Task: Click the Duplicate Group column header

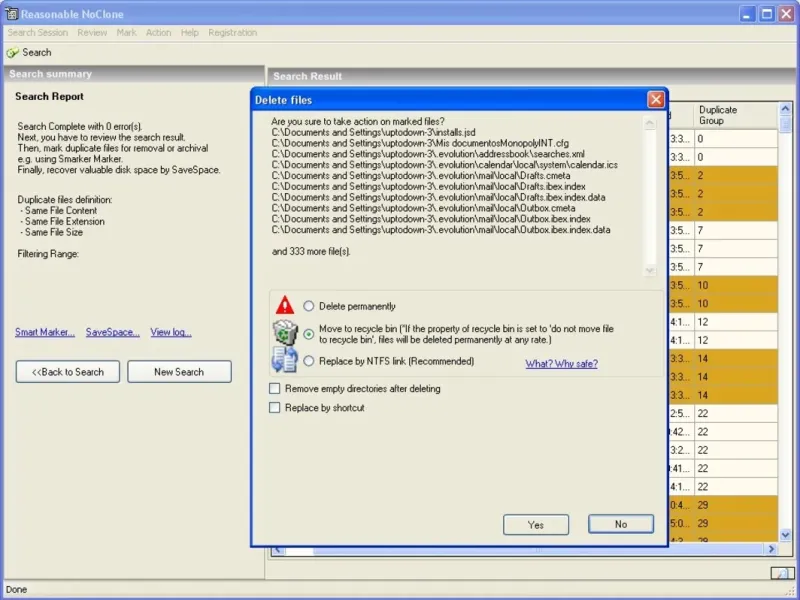Action: point(736,115)
